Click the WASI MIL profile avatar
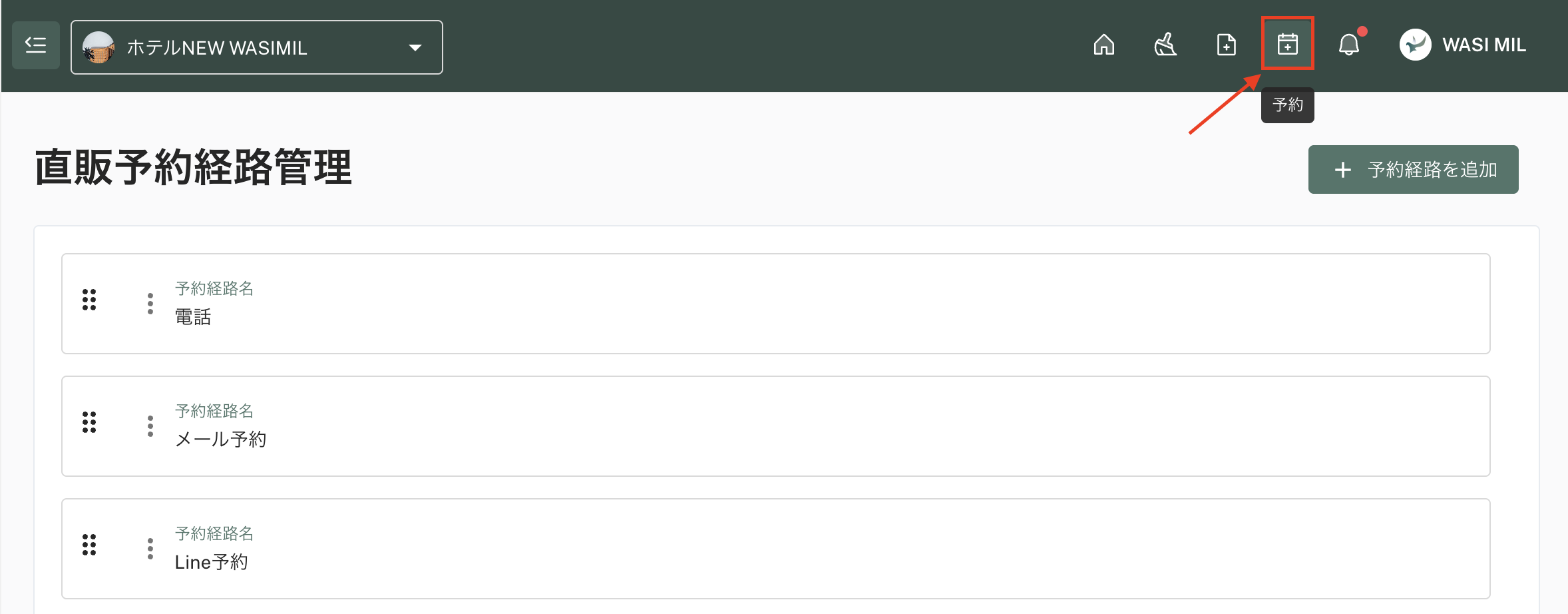Screen dimensions: 1568x614 1415,45
